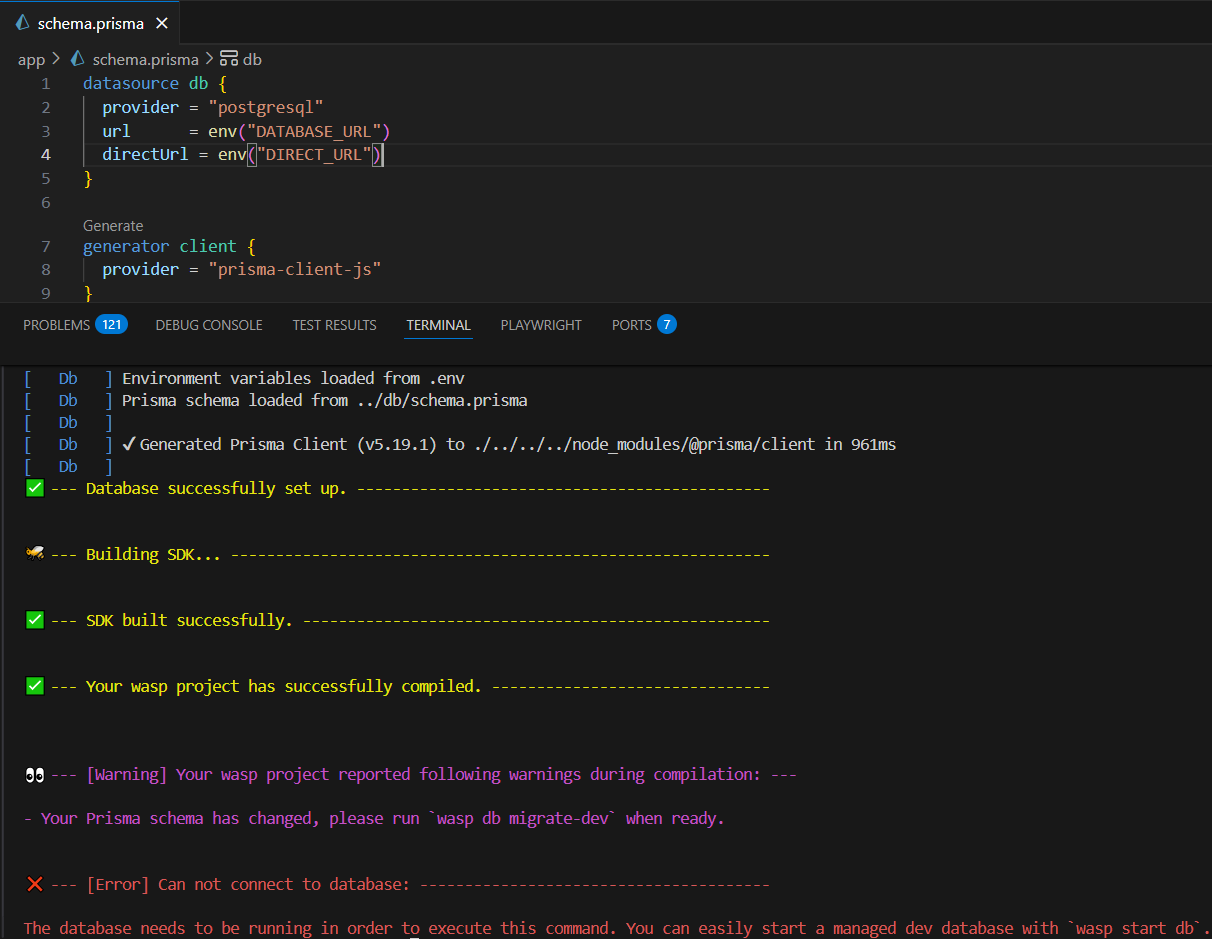1212x939 pixels.
Task: Click the db symbol icon in the breadcrumb
Action: [x=229, y=59]
